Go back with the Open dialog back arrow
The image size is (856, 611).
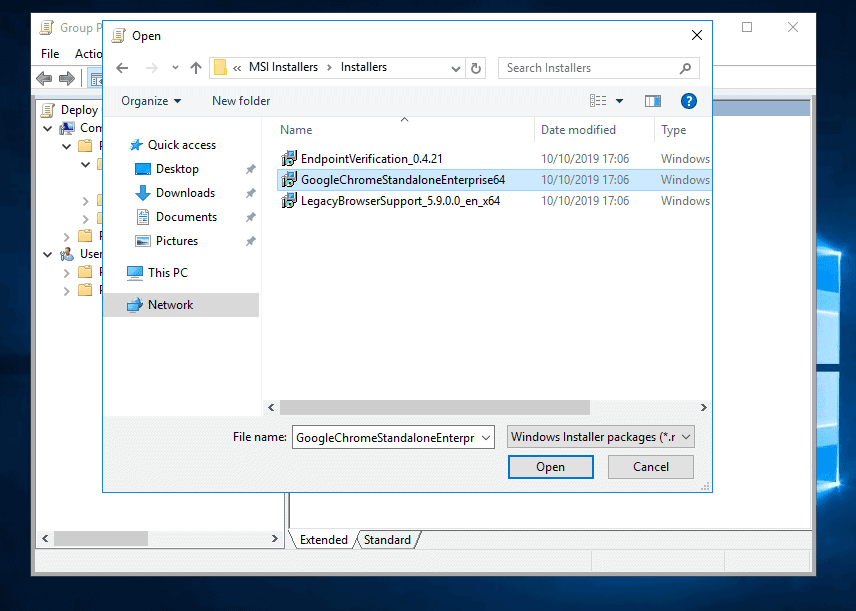coord(122,68)
